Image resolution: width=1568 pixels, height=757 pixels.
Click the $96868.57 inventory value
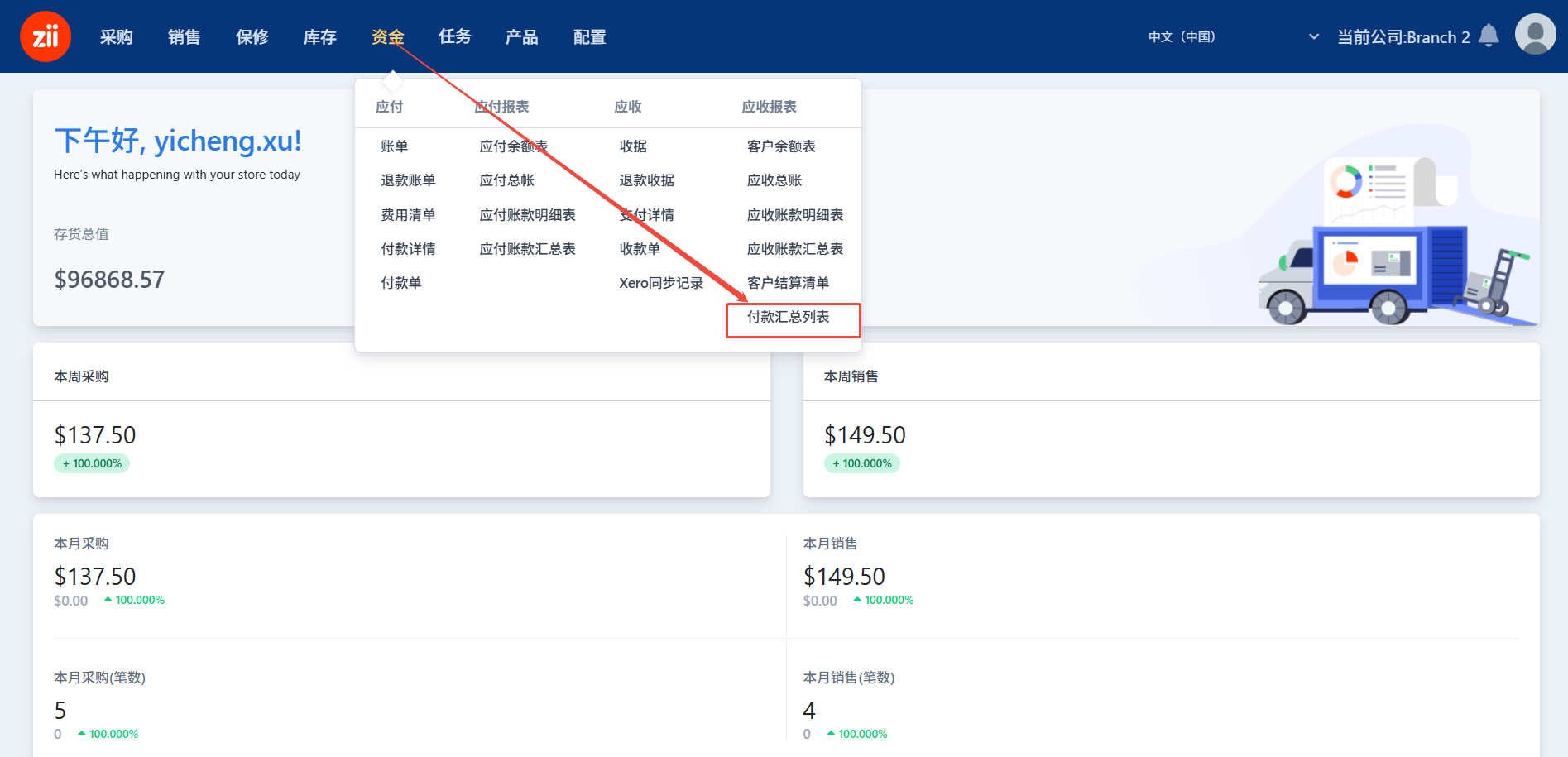tap(109, 280)
